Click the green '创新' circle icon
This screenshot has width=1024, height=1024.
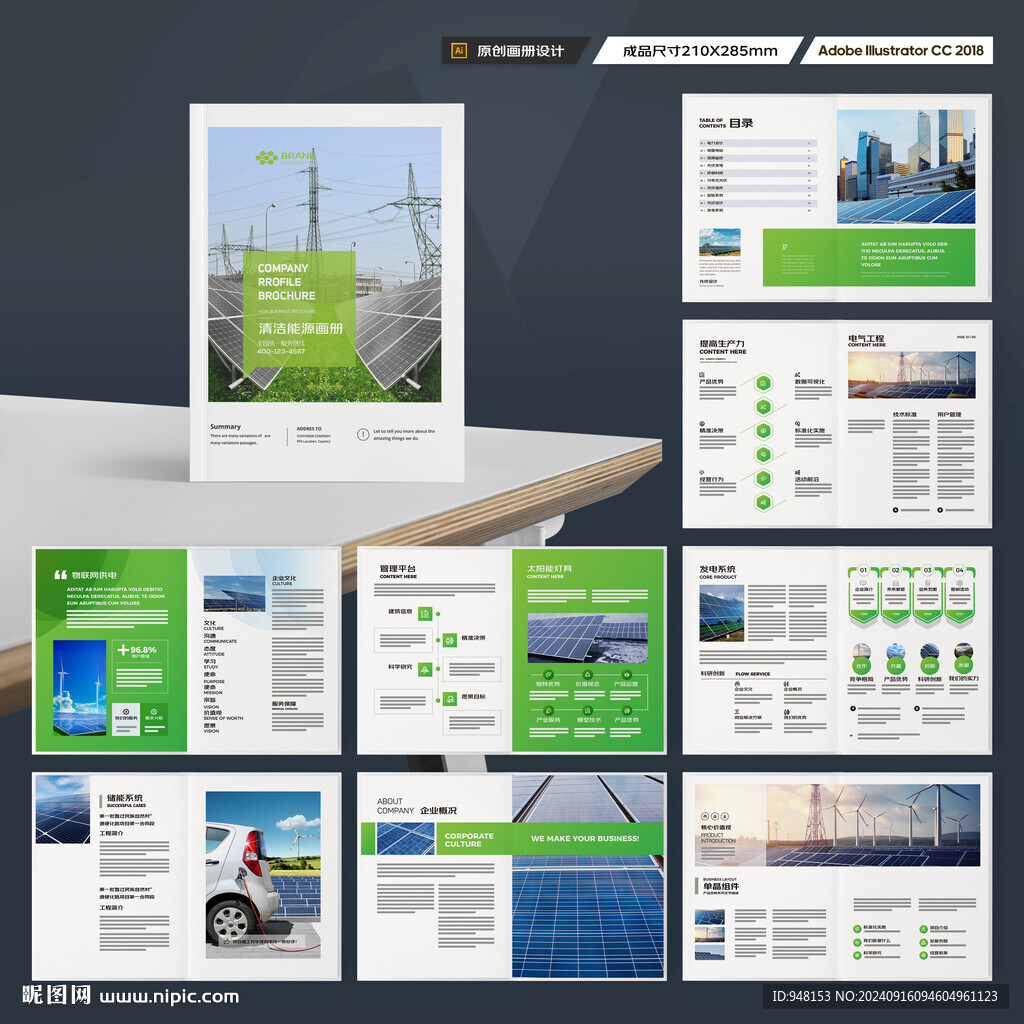[929, 666]
